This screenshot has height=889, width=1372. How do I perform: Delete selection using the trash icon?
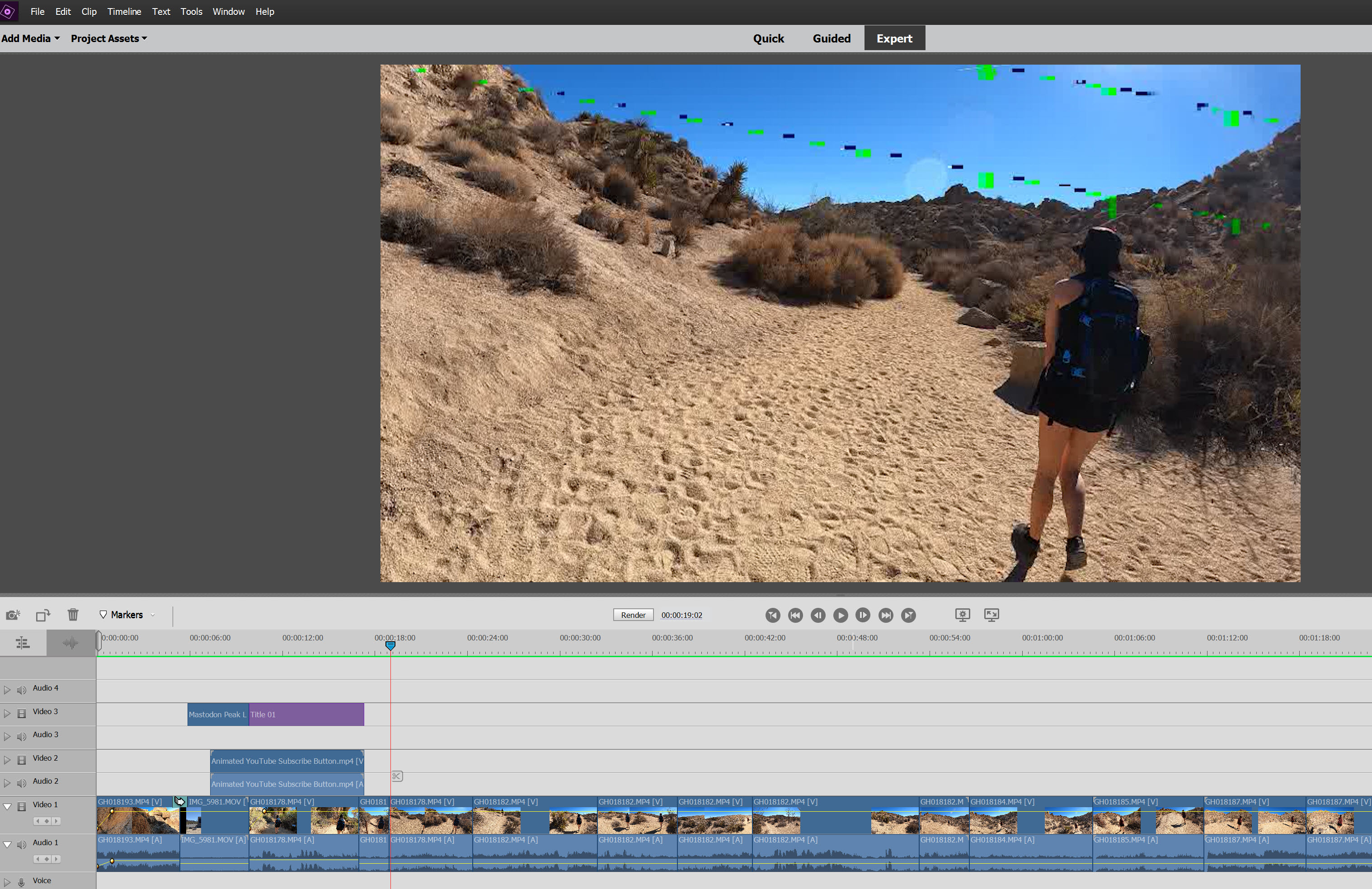[x=73, y=615]
